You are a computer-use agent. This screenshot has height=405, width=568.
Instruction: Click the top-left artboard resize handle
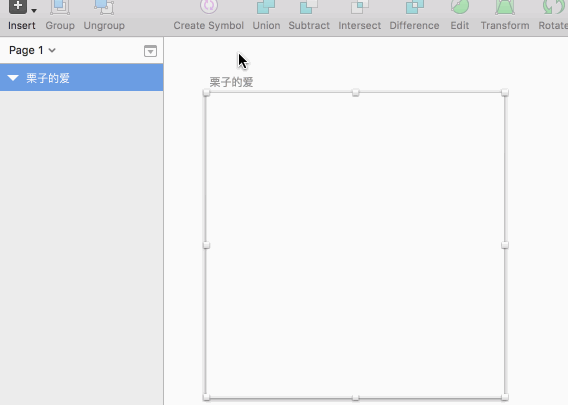pyautogui.click(x=206, y=93)
